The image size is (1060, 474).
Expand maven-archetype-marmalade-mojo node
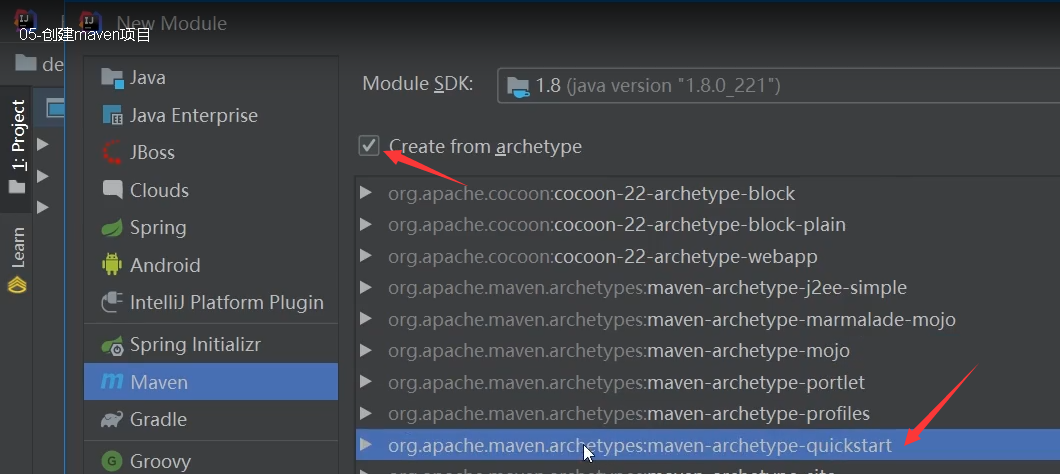[x=366, y=319]
